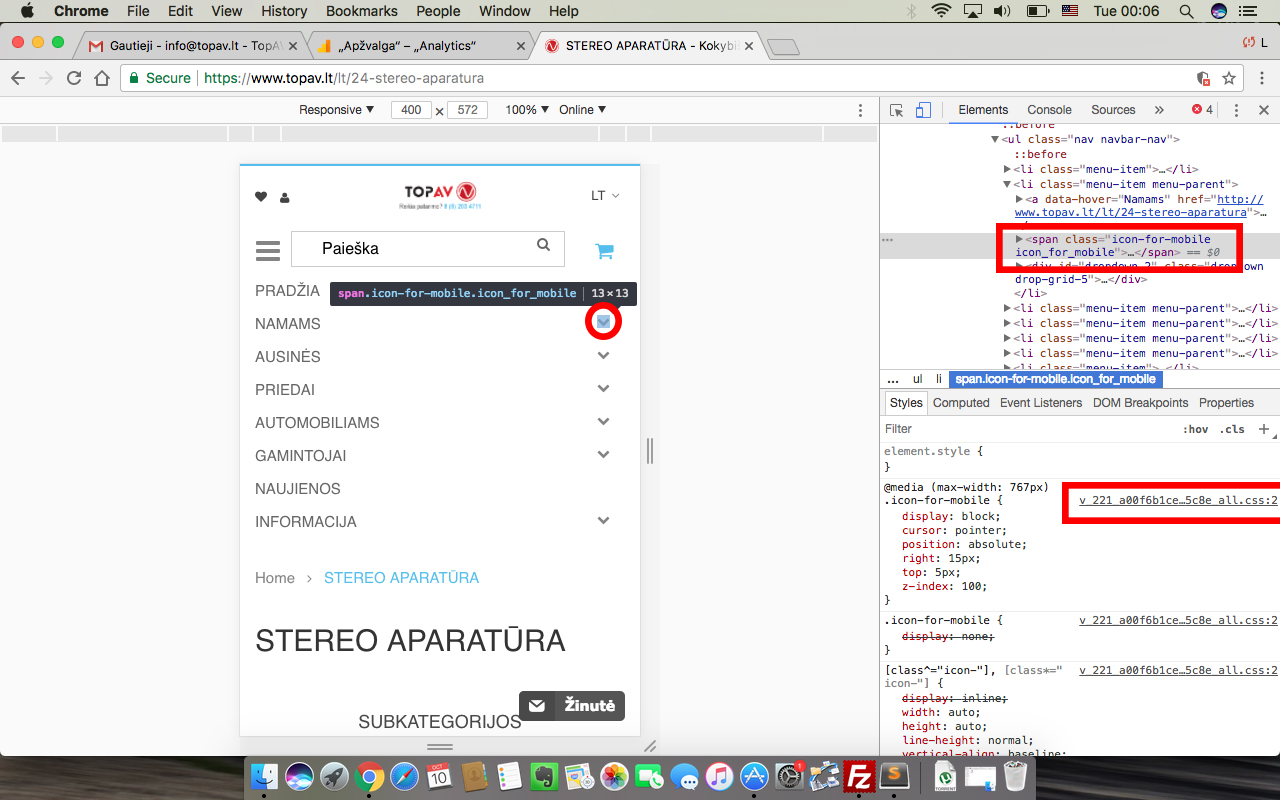This screenshot has width=1280, height=800.
Task: Expand the AUTOMOBILIAMS submenu chevron
Action: (603, 422)
